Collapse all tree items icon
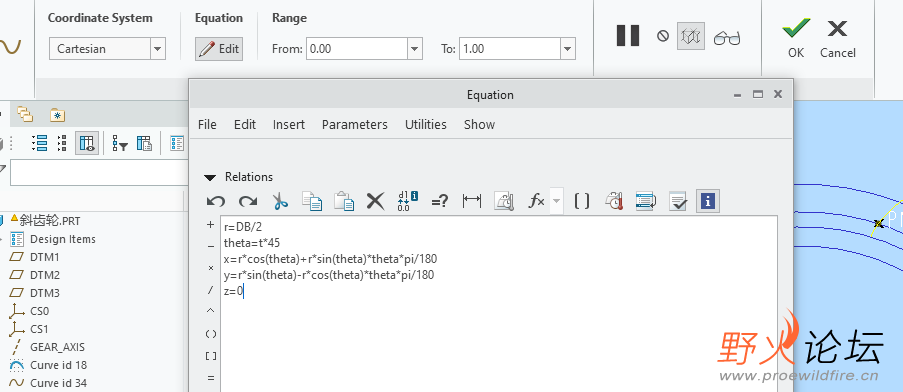Viewport: 903px width, 392px height. [62, 143]
